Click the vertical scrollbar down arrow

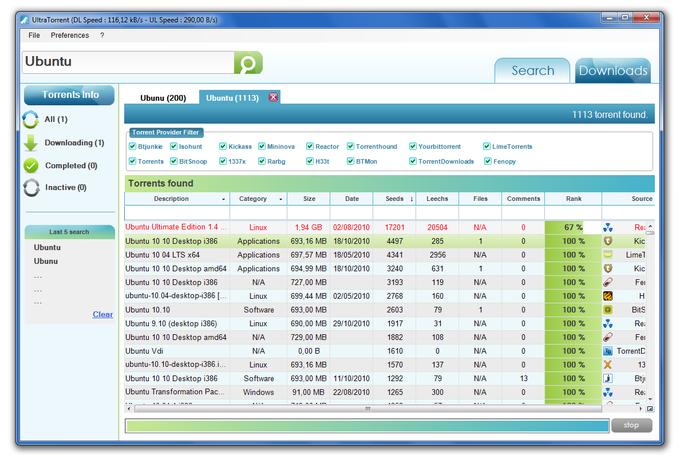click(650, 399)
